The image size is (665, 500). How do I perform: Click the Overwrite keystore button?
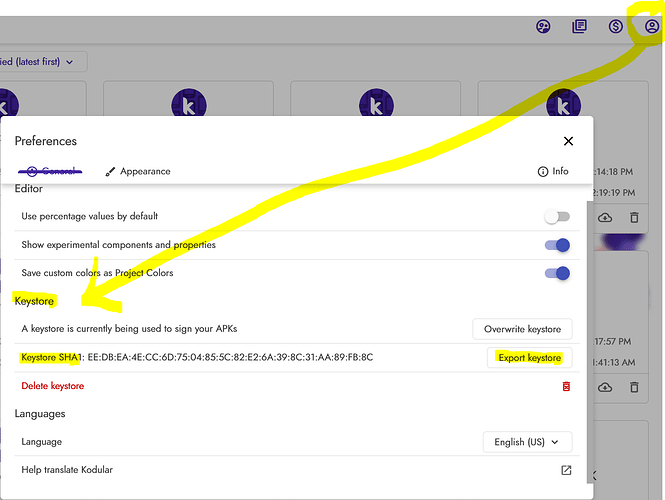[x=522, y=329]
